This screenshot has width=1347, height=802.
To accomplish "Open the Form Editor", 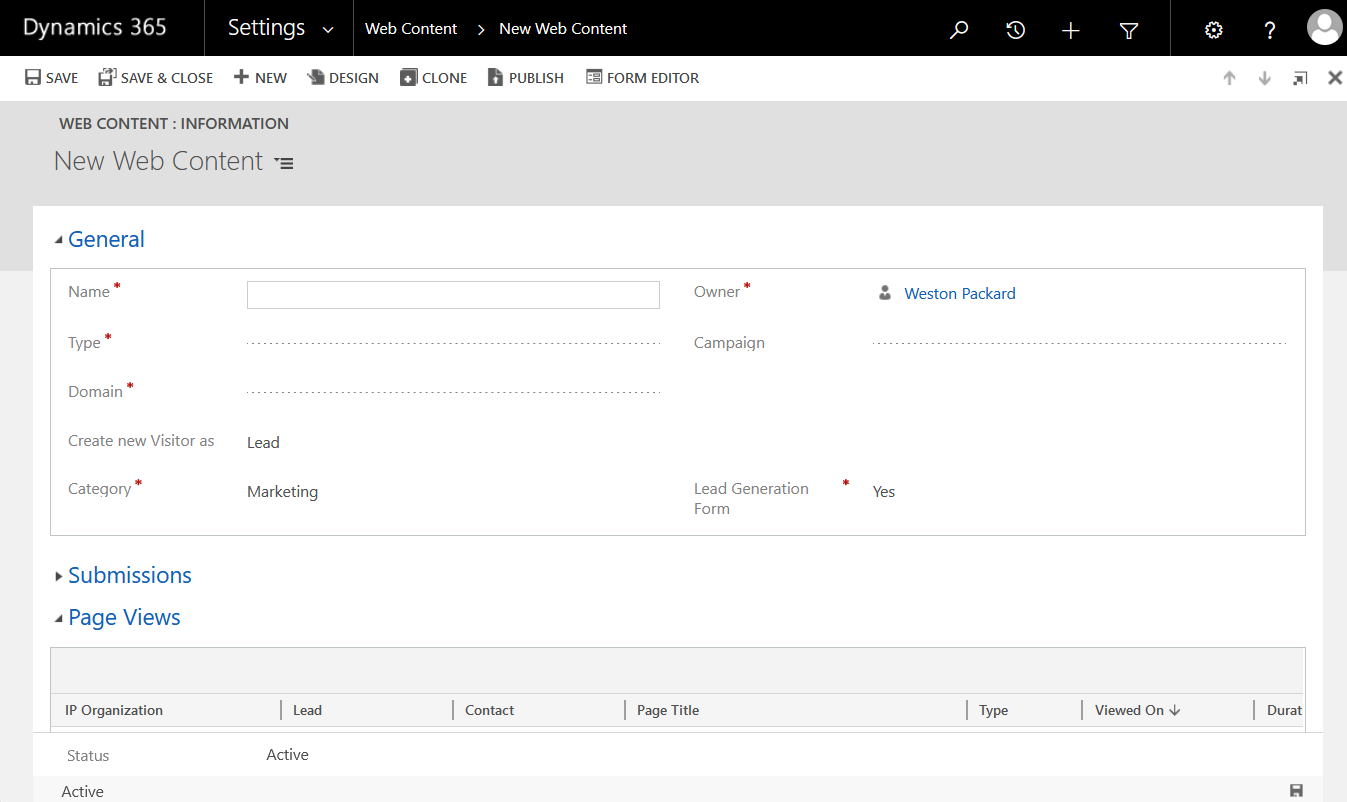I will coord(642,78).
